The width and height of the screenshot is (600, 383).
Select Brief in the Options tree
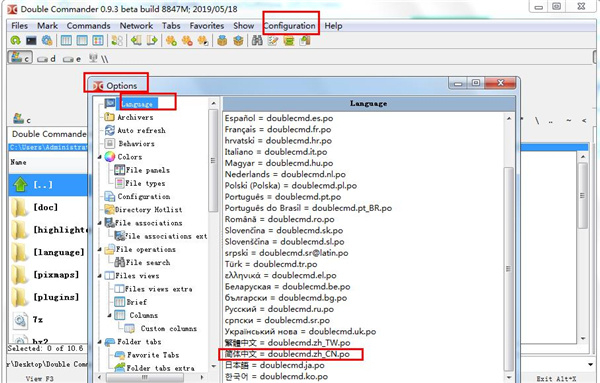(137, 302)
